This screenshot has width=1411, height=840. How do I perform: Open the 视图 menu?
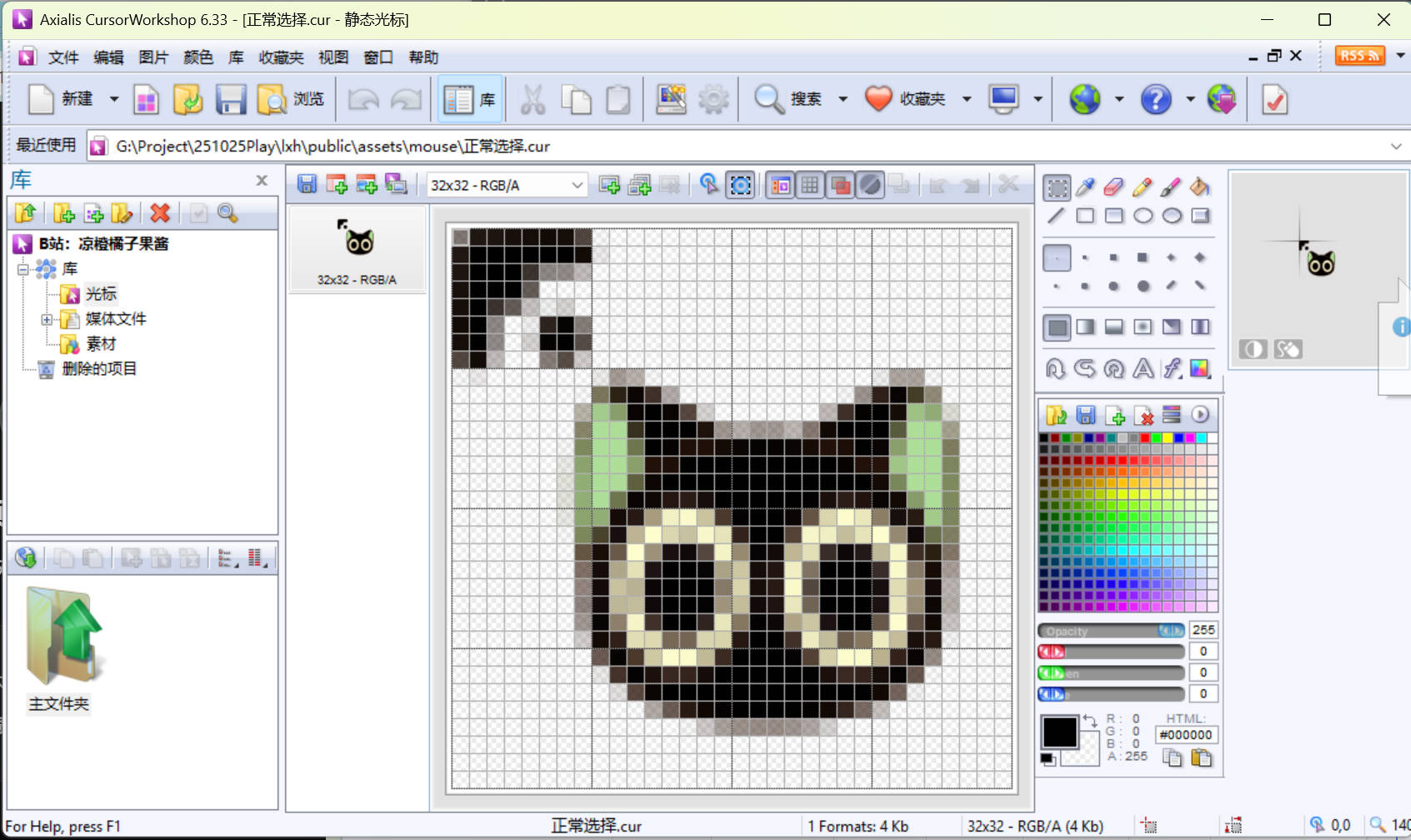pyautogui.click(x=333, y=57)
